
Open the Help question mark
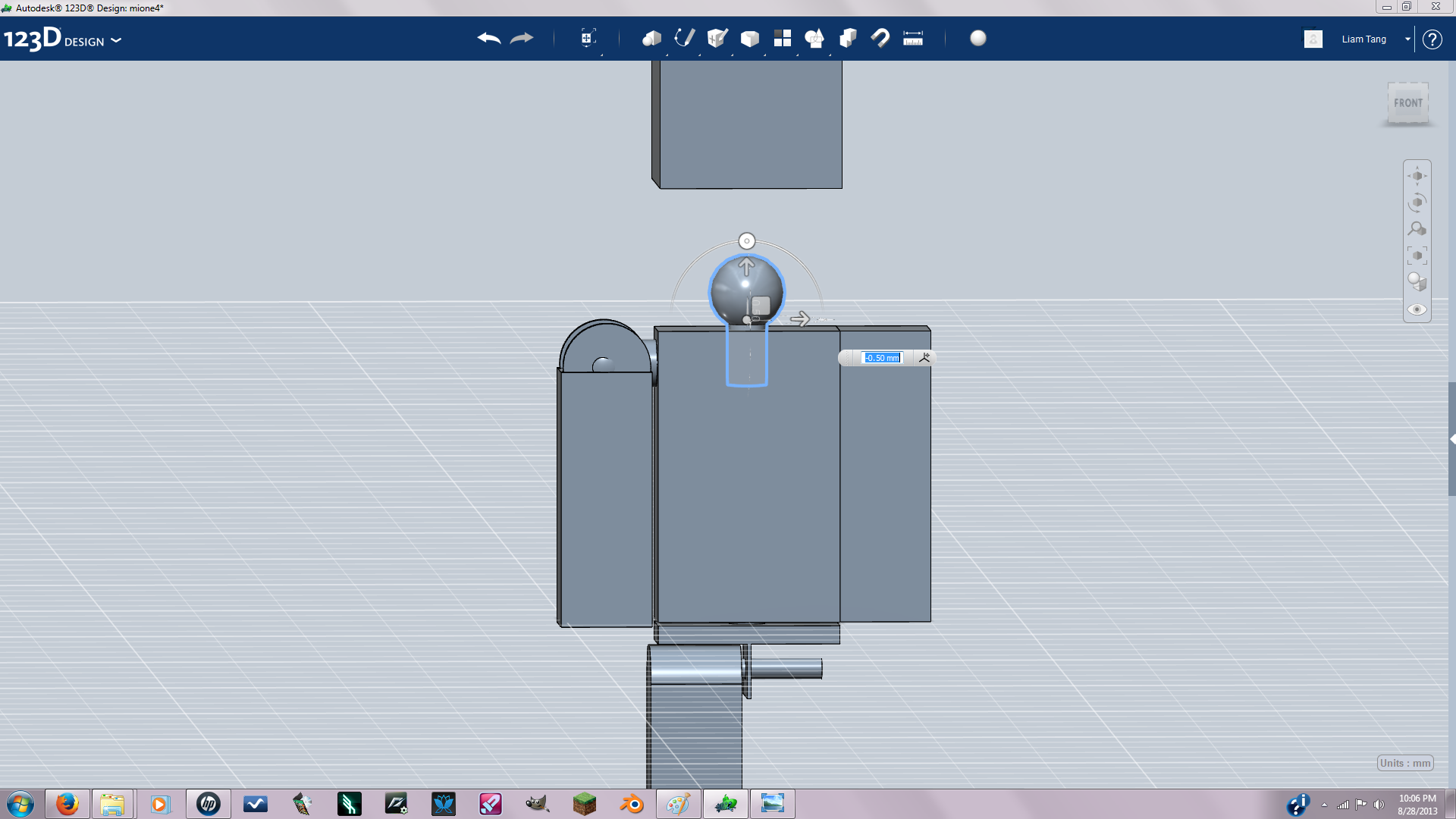tap(1432, 39)
